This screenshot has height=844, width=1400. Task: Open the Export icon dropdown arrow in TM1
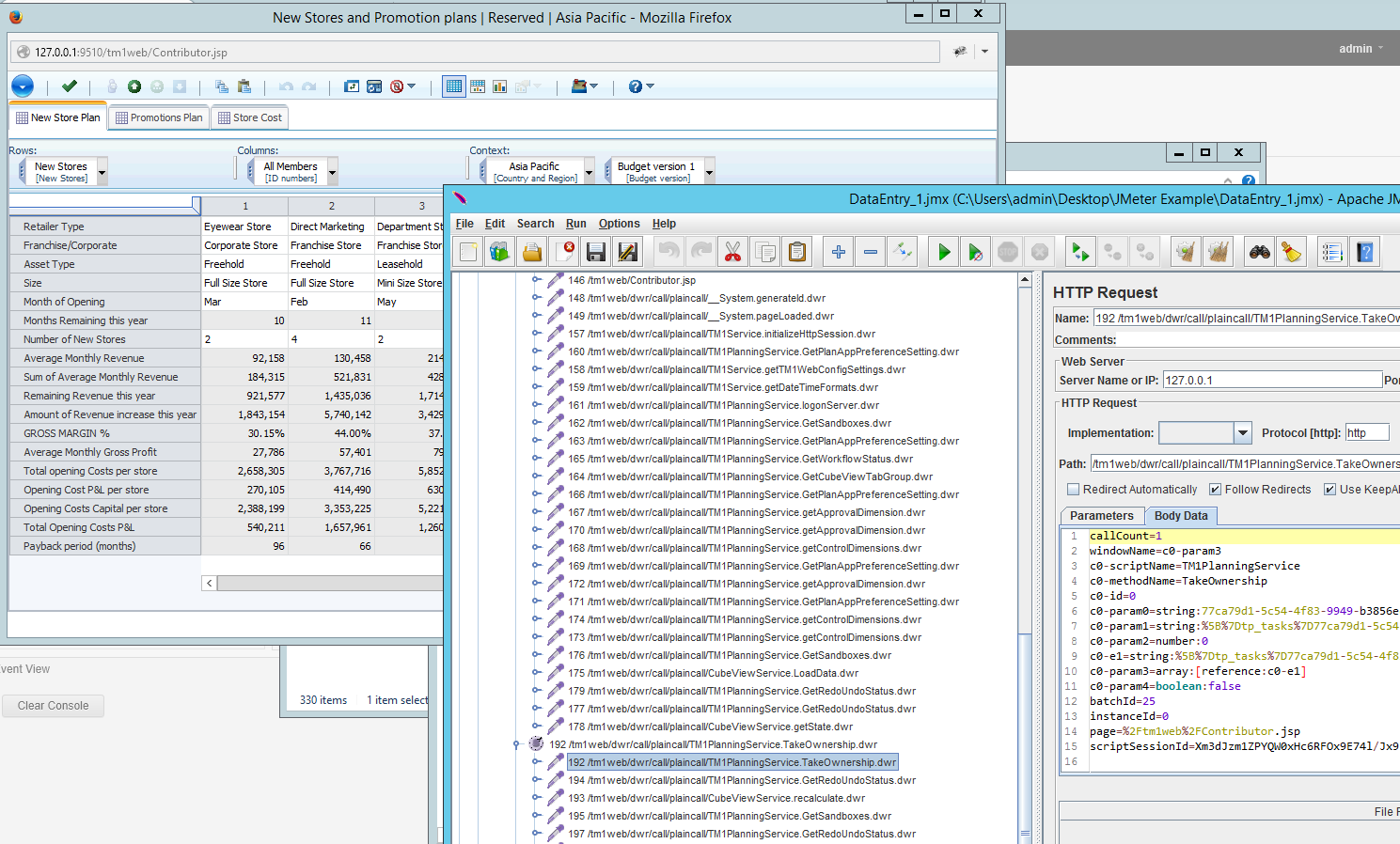coord(593,86)
